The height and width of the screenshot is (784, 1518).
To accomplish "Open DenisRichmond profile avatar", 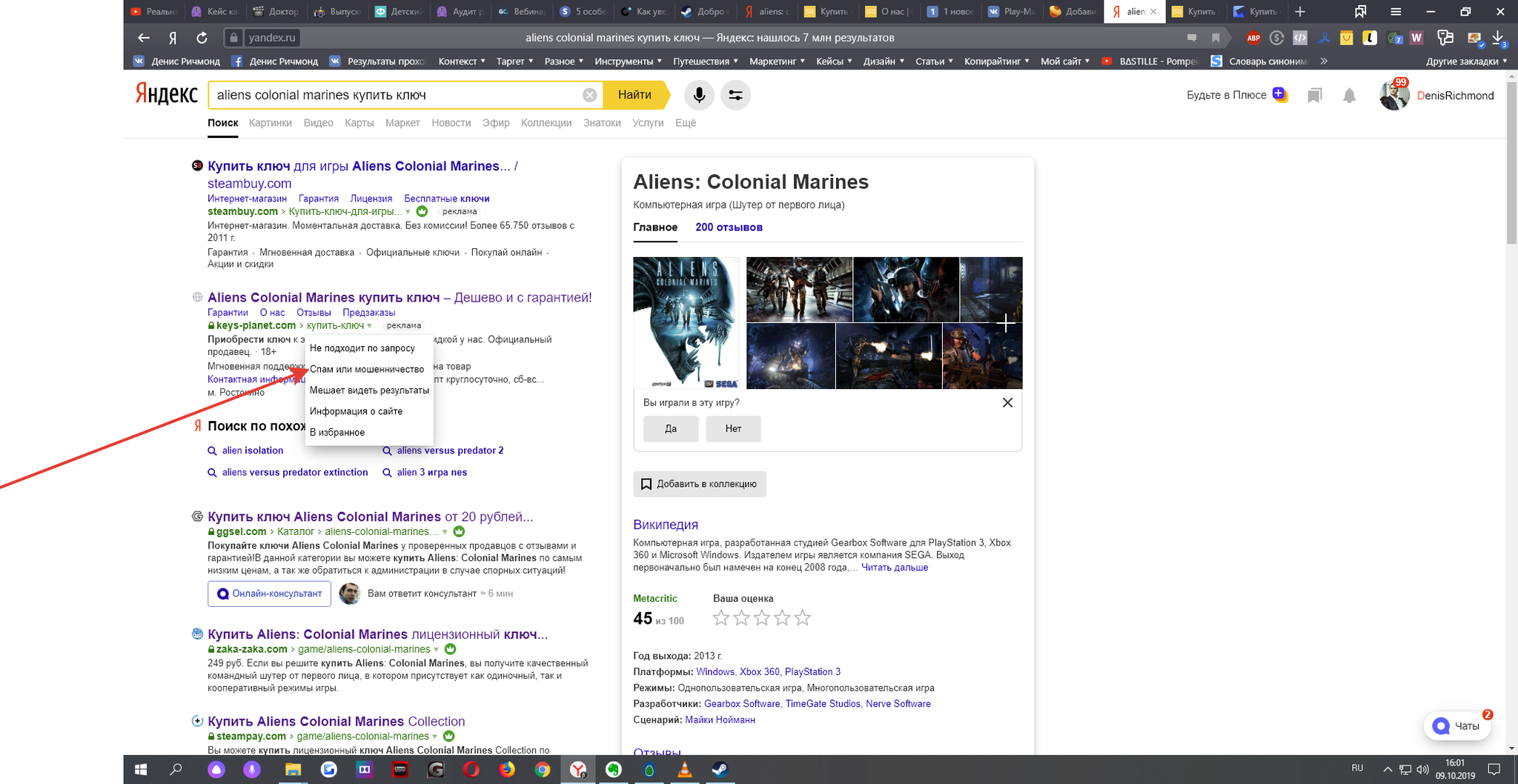I will point(1394,95).
